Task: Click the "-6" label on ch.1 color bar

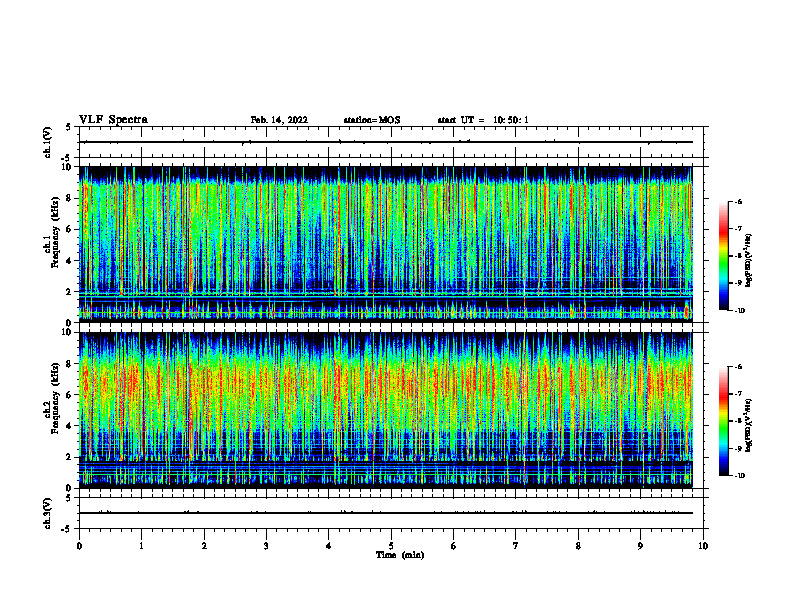Action: (x=737, y=201)
